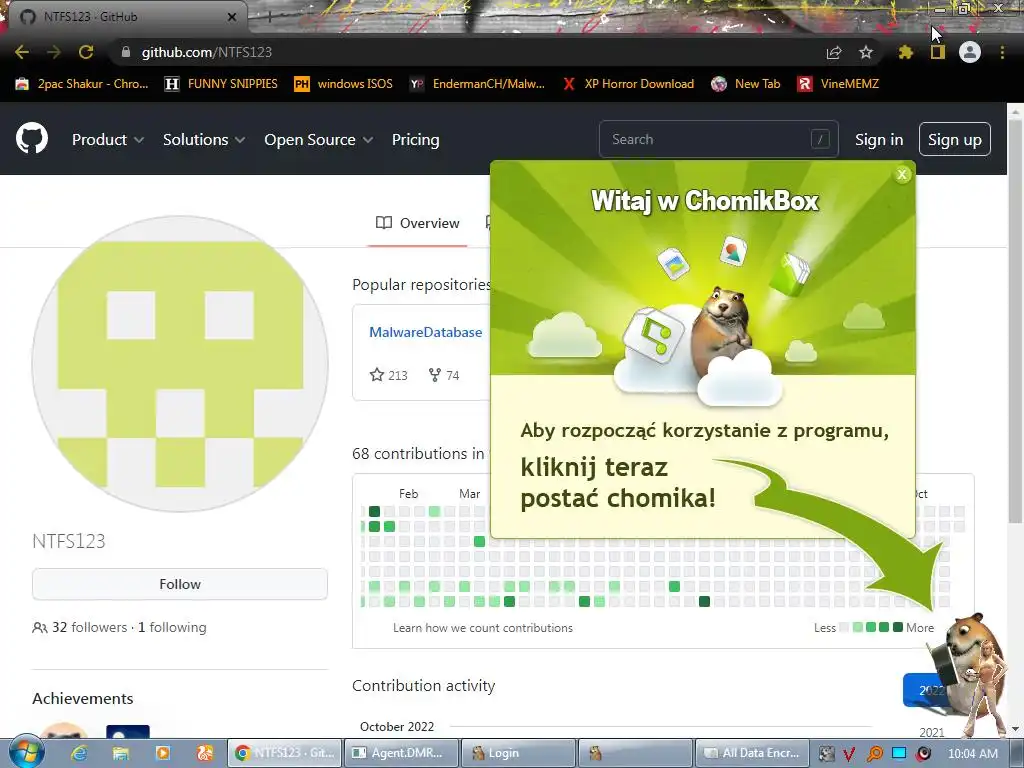Open UC Browser from the taskbar
Viewport: 1024px width, 768px height.
[204, 753]
